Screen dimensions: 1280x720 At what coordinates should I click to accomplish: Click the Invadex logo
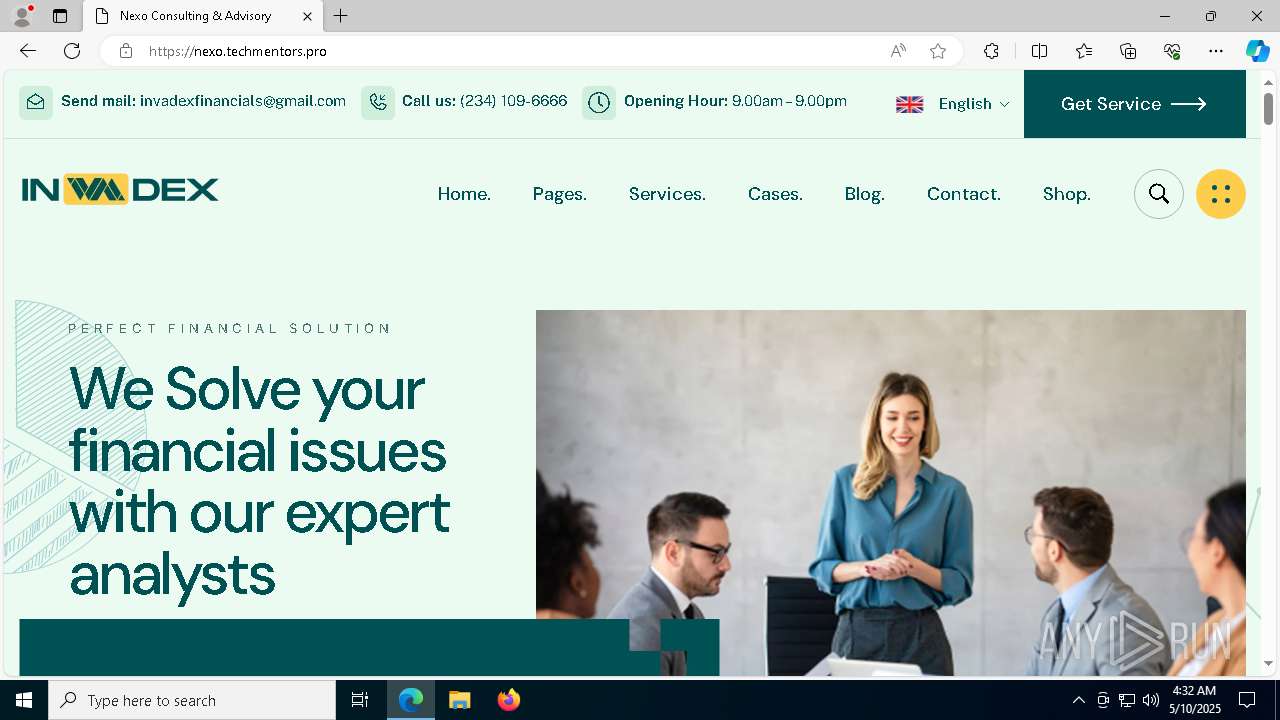point(120,189)
